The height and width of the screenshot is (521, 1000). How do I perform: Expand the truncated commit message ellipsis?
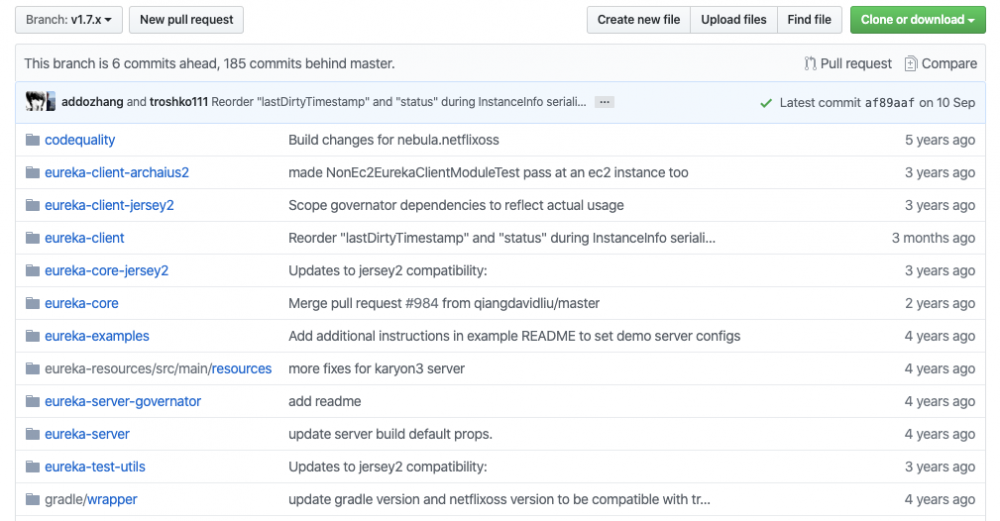tap(604, 102)
